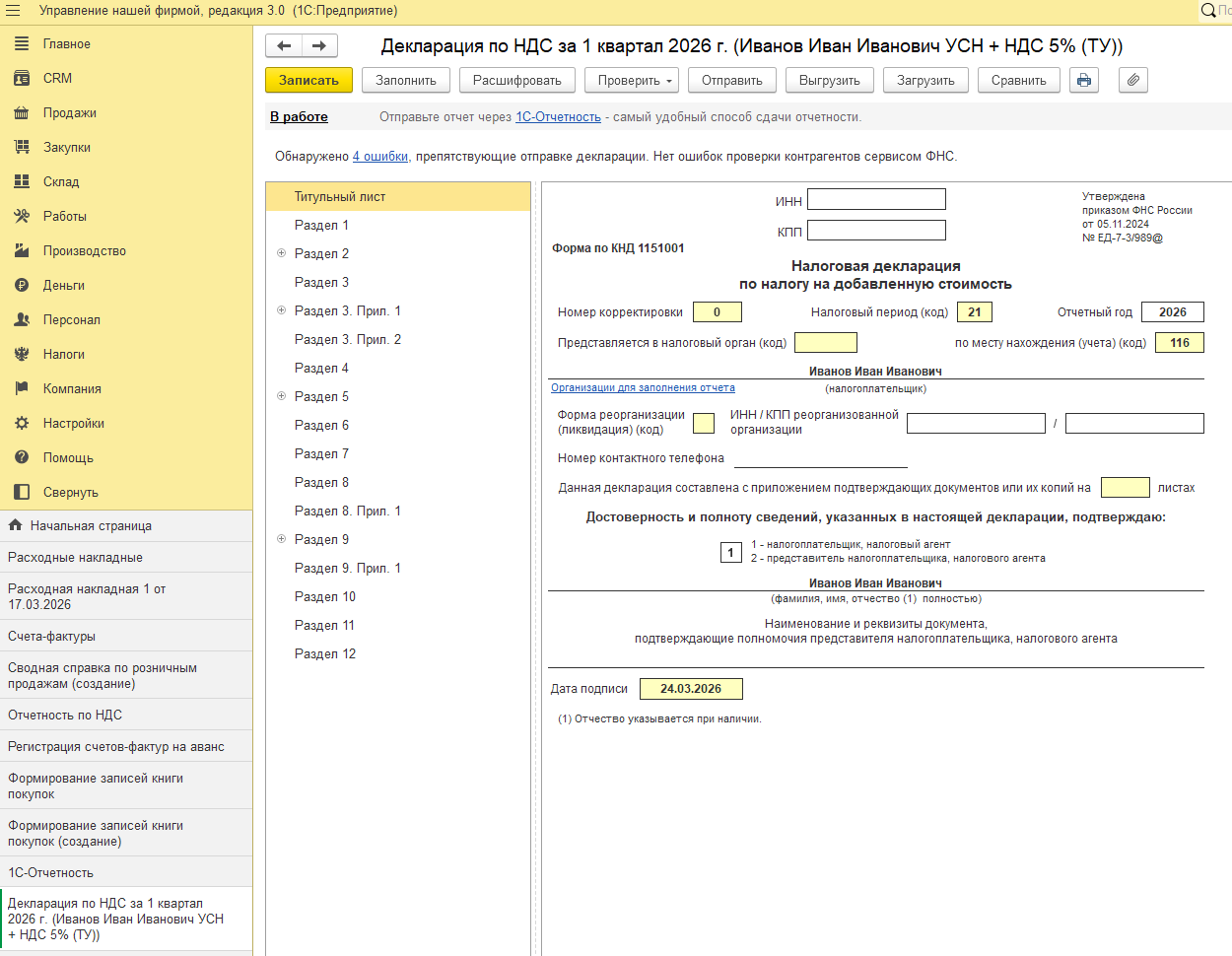The image size is (1232, 956).
Task: Go forward with right arrow button
Action: (x=319, y=45)
